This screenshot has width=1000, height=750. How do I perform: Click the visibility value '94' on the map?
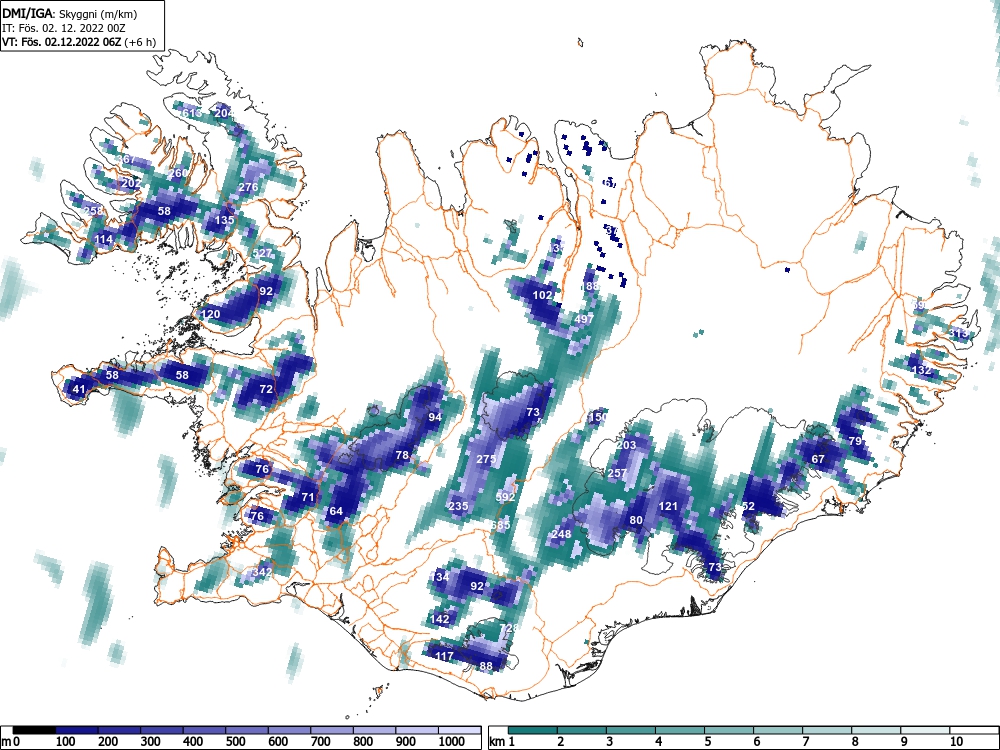click(435, 417)
